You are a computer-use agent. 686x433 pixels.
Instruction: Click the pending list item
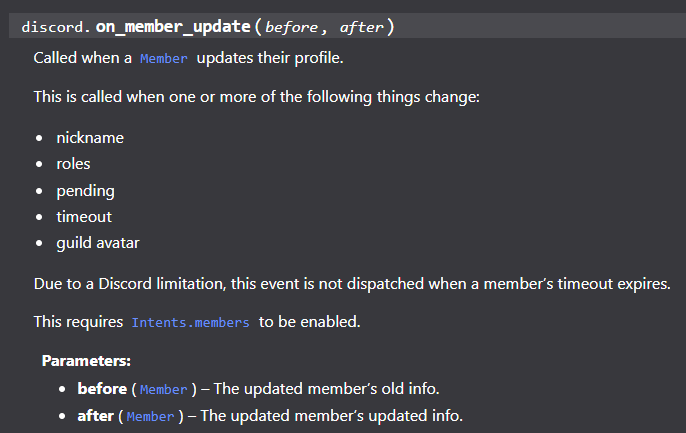click(85, 190)
